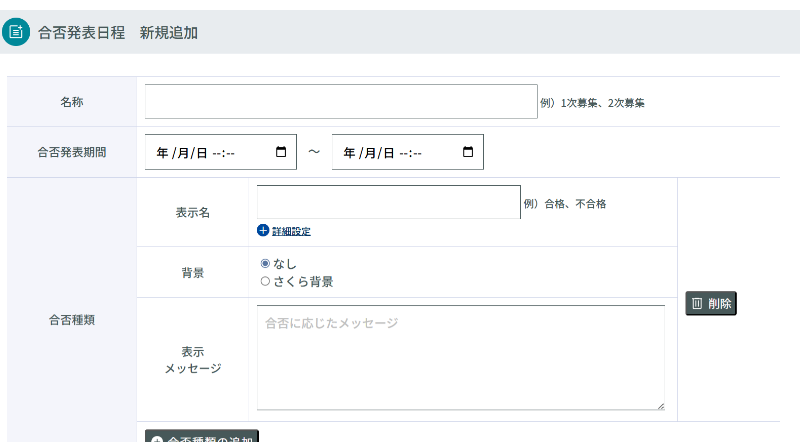Focus the 名称 text field
Viewport: 800px width, 442px height.
341,102
